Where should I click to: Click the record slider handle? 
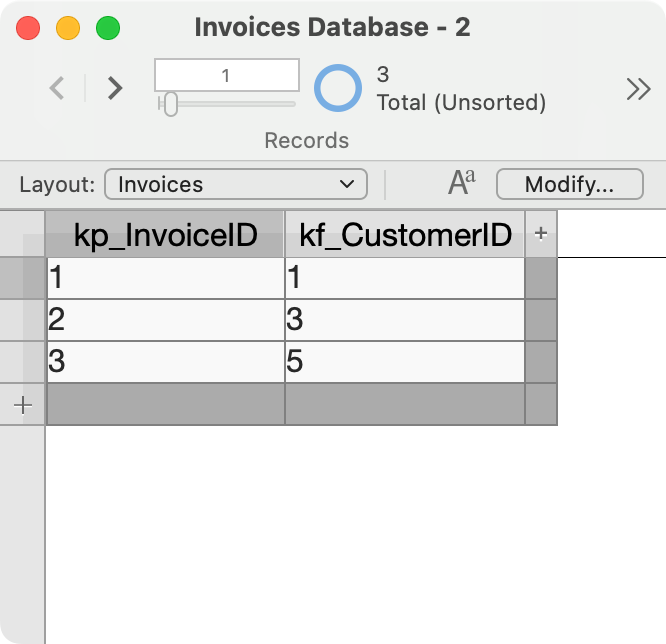coord(171,104)
